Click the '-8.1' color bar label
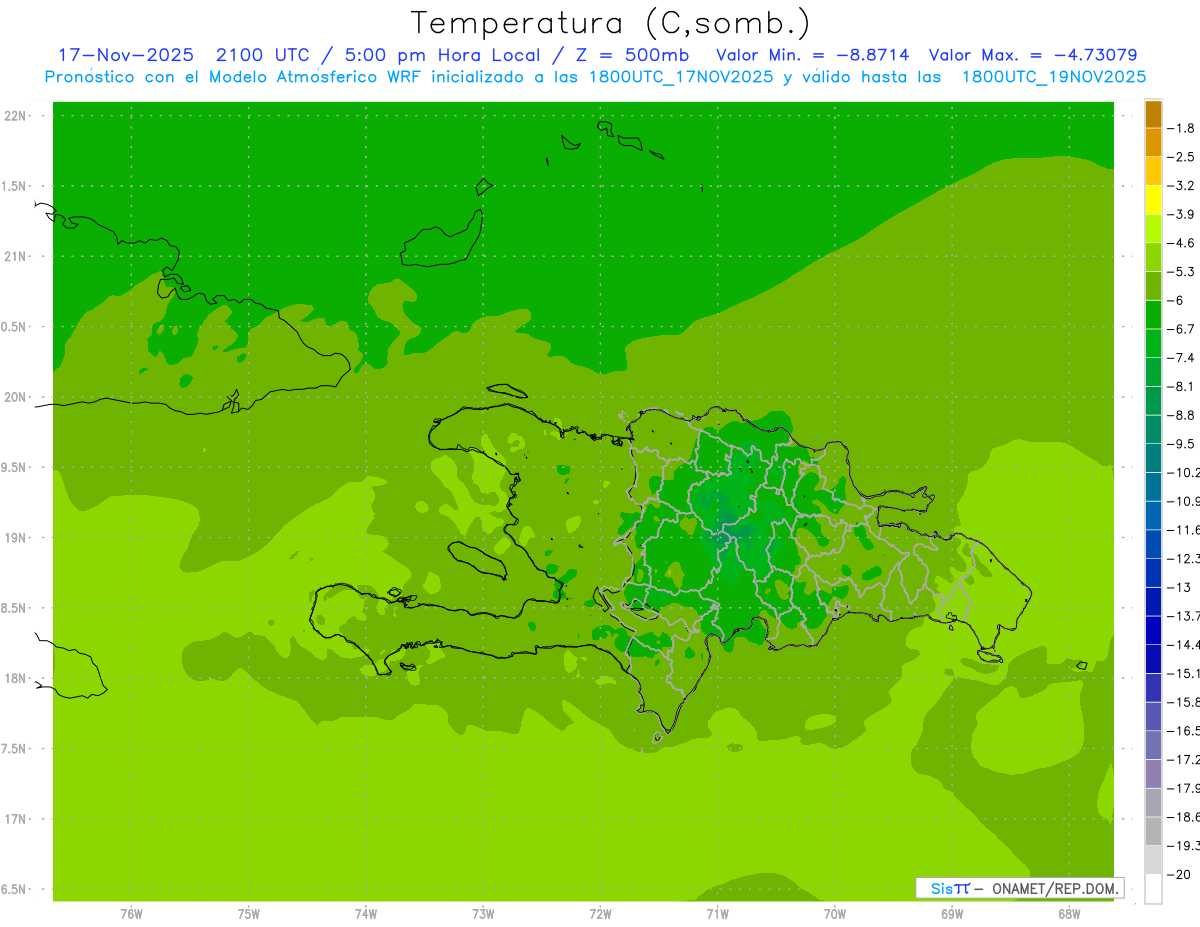 (x=1180, y=386)
